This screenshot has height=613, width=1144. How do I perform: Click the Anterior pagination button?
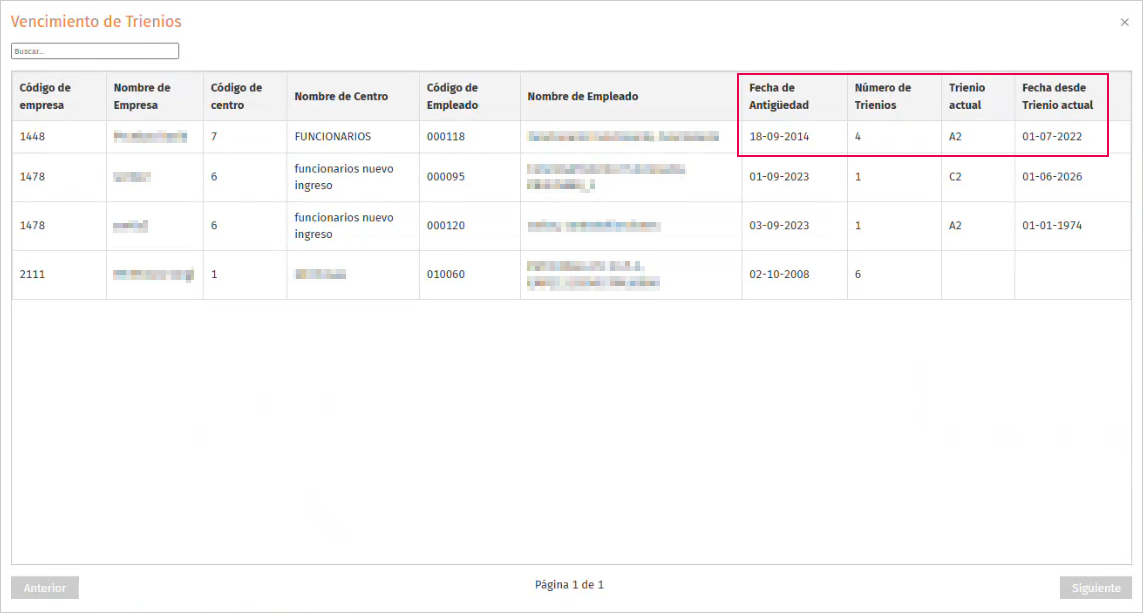pyautogui.click(x=45, y=588)
